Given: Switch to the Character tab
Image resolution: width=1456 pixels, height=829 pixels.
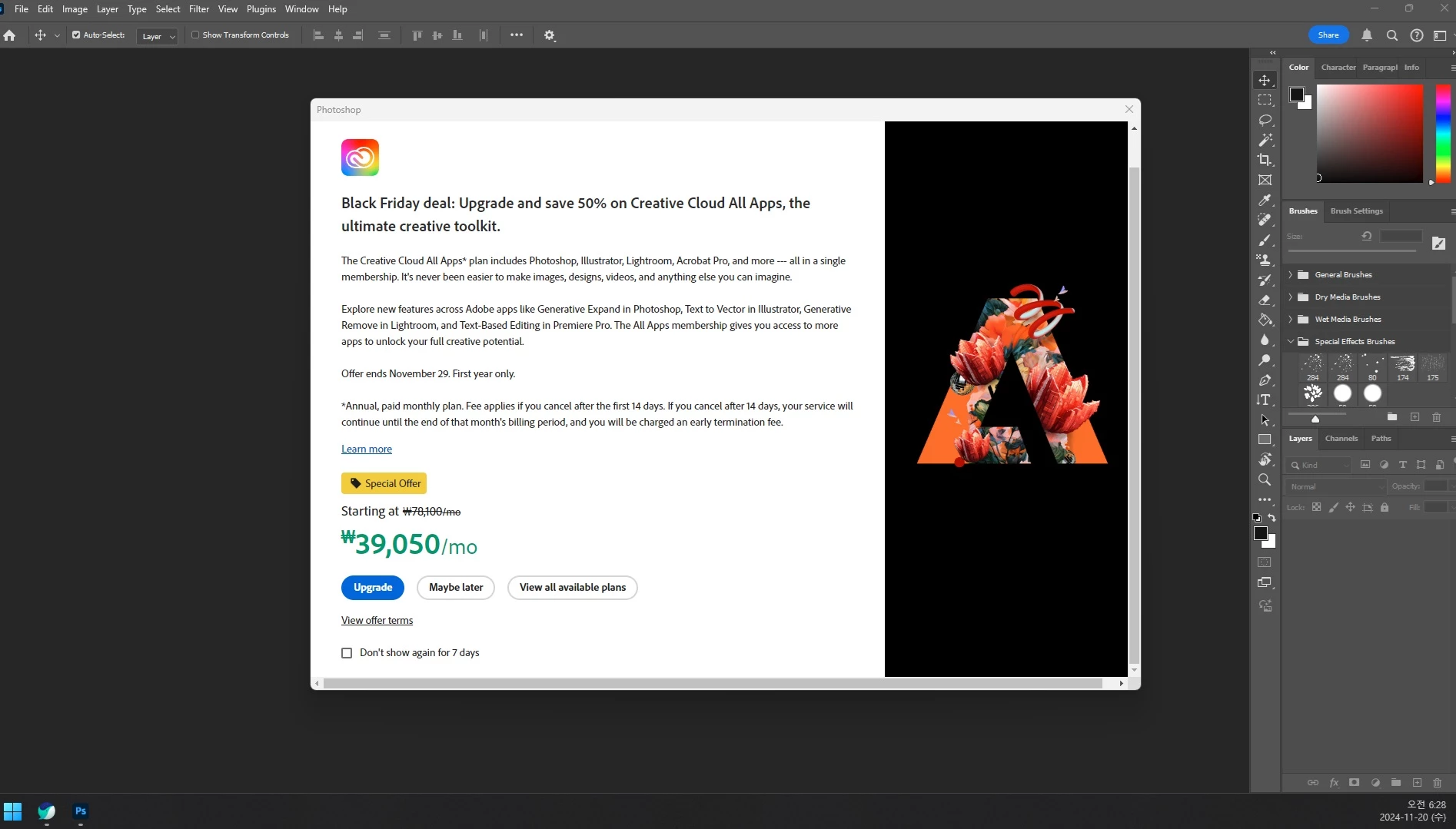Looking at the screenshot, I should [x=1338, y=68].
